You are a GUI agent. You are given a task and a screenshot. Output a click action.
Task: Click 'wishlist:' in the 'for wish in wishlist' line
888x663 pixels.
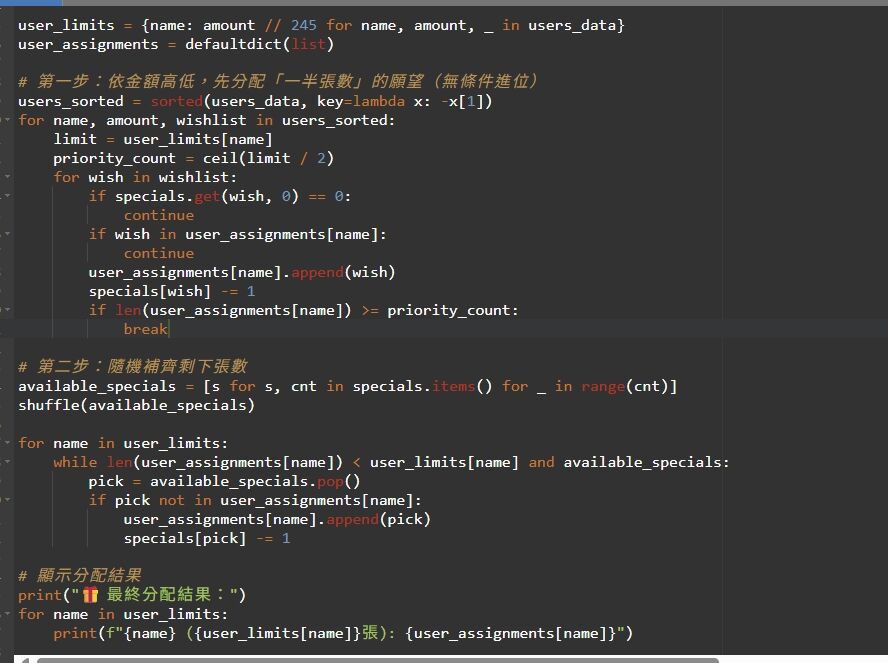pyautogui.click(x=198, y=177)
